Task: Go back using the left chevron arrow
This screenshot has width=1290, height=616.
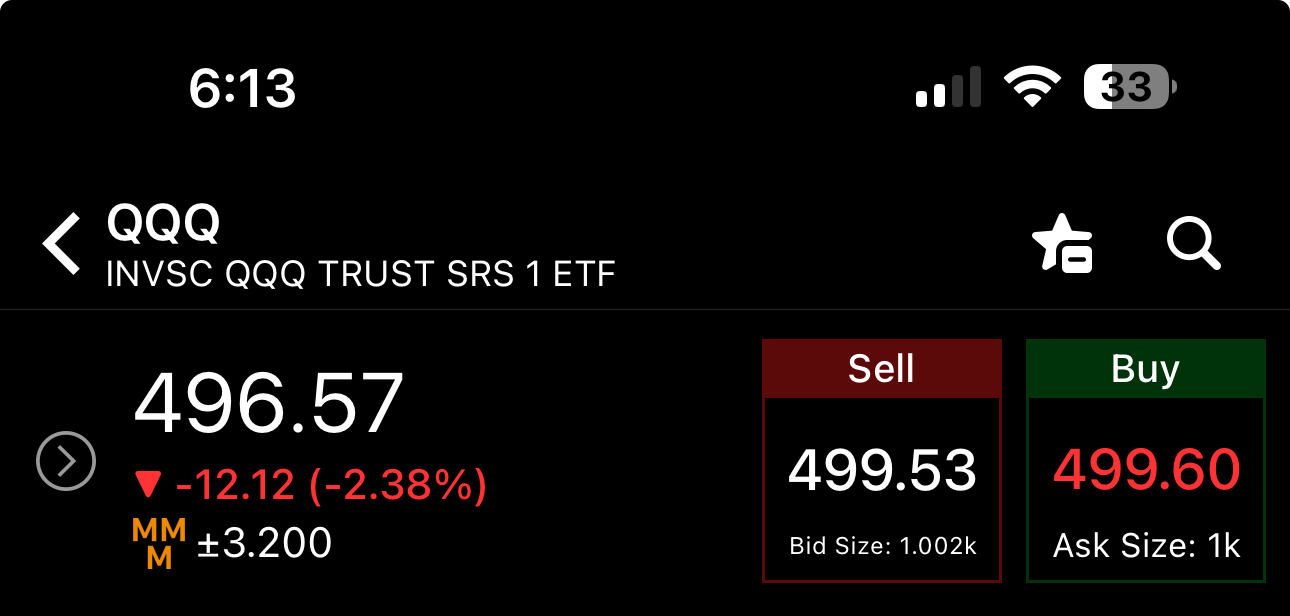Action: 61,244
